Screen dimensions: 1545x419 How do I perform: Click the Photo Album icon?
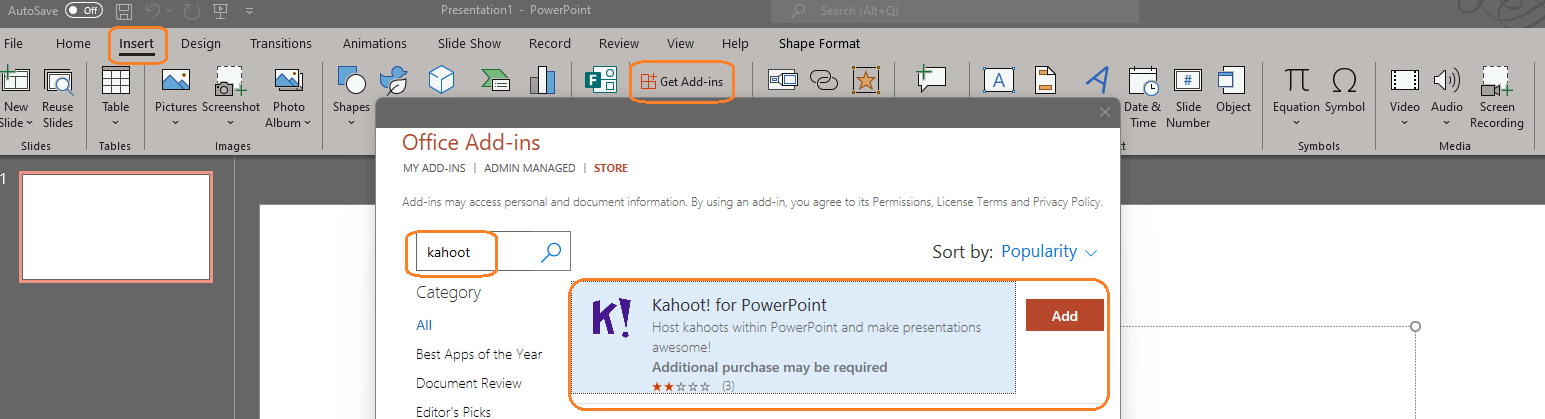(289, 82)
